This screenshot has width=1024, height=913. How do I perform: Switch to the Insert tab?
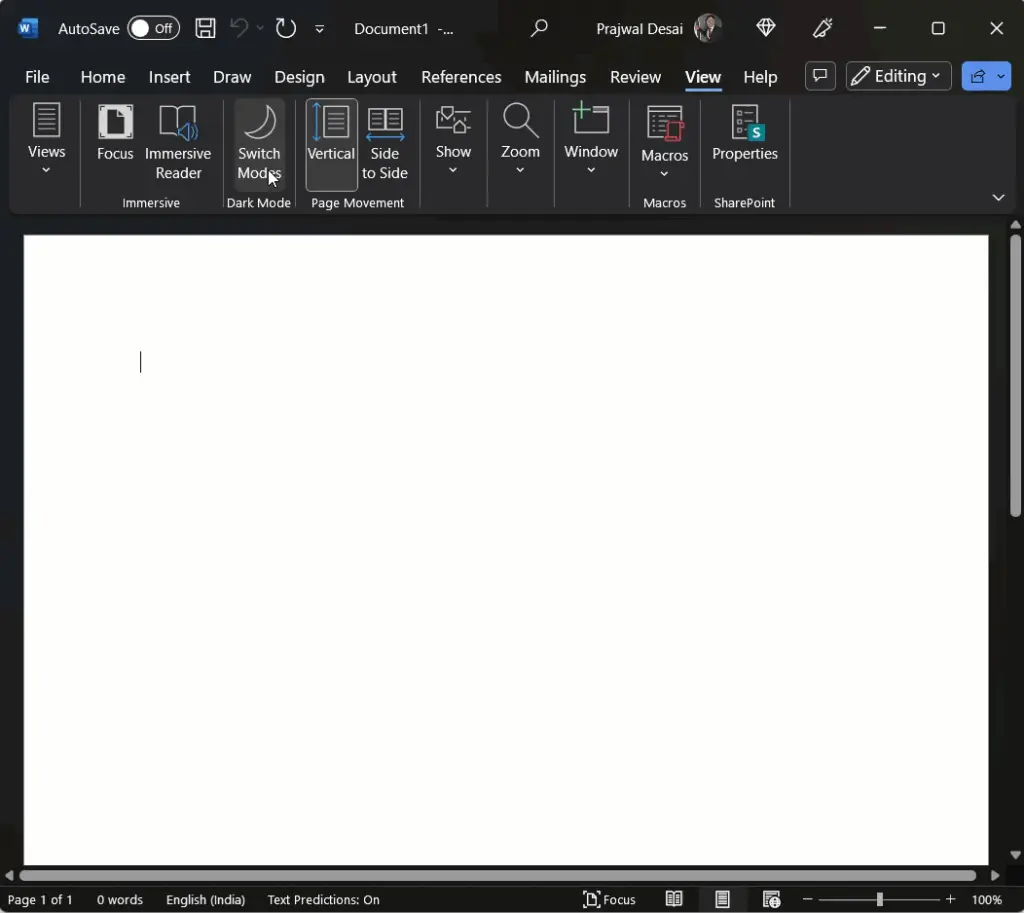[x=169, y=77]
